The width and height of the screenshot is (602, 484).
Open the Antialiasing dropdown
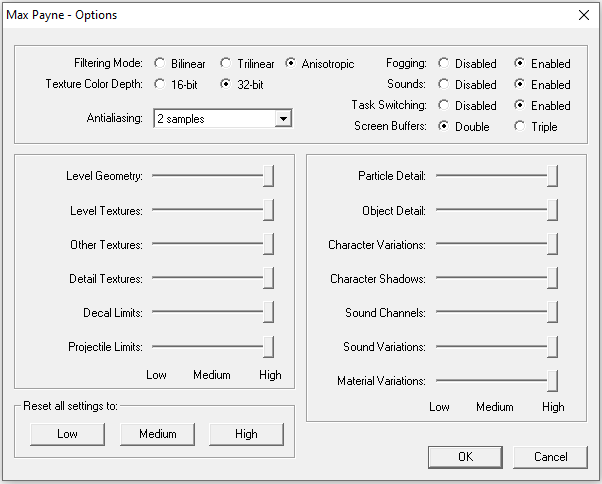(283, 119)
